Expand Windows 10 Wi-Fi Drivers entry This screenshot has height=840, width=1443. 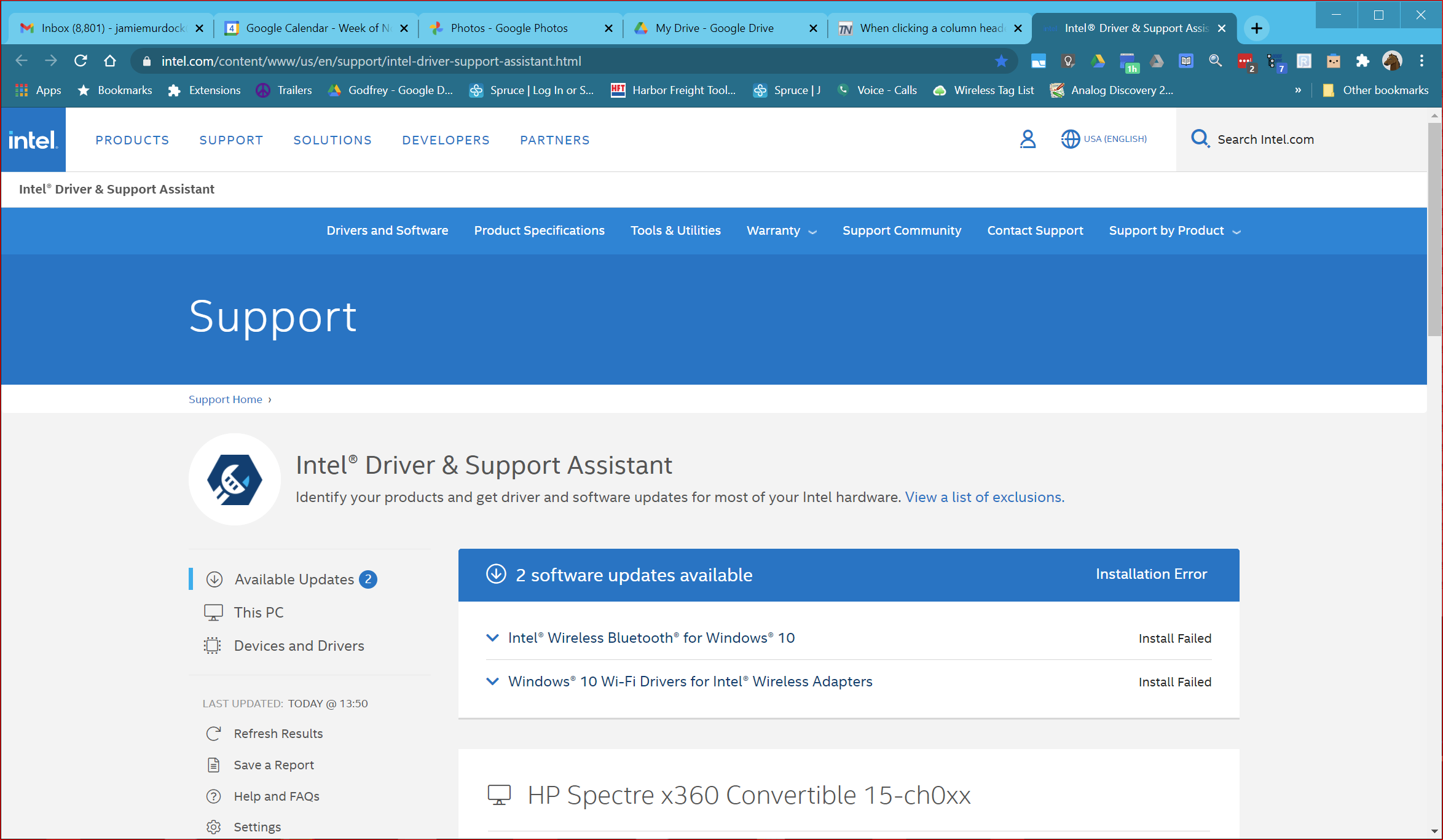[x=492, y=681]
